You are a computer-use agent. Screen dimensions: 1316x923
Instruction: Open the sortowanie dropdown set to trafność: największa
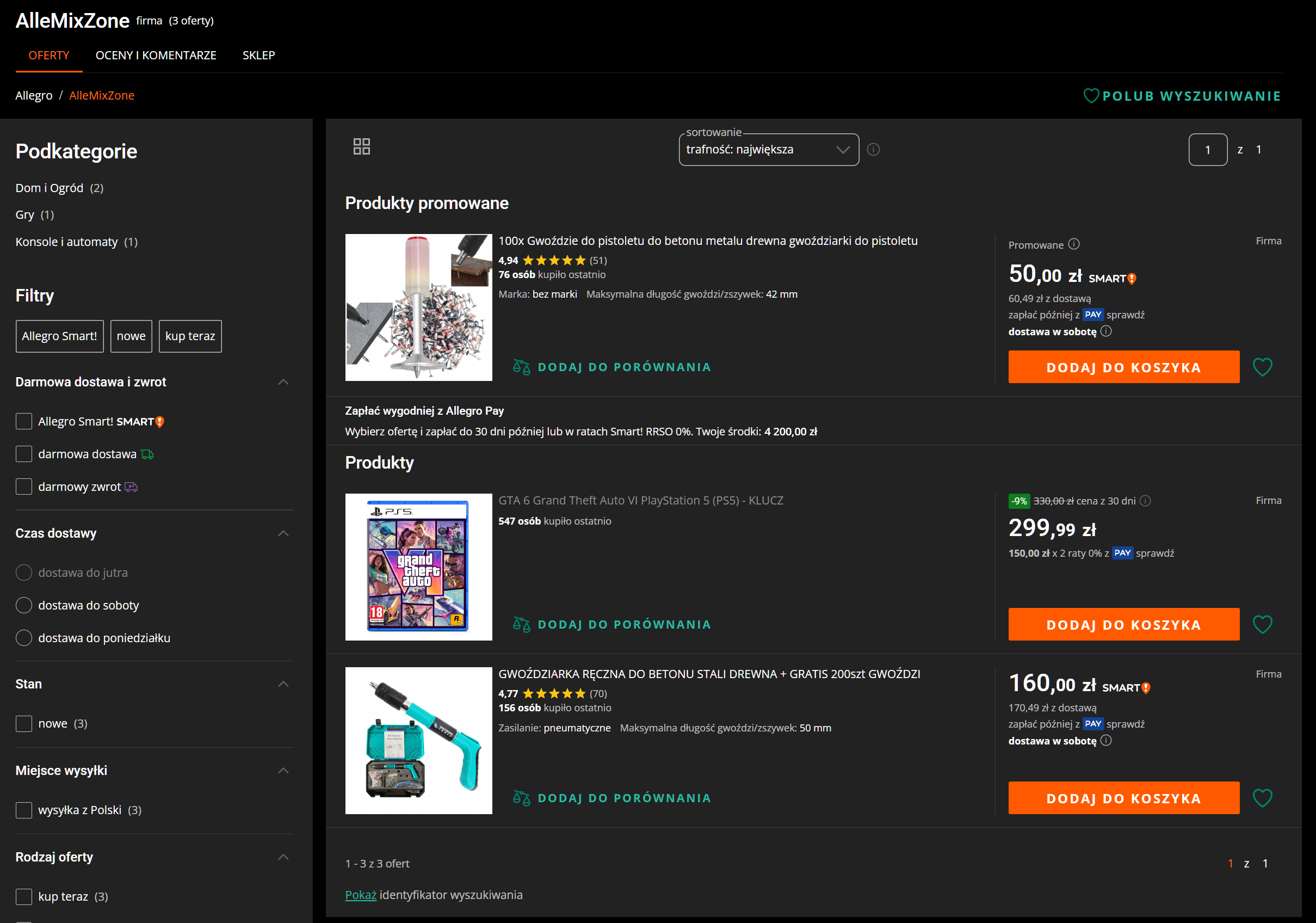(769, 150)
